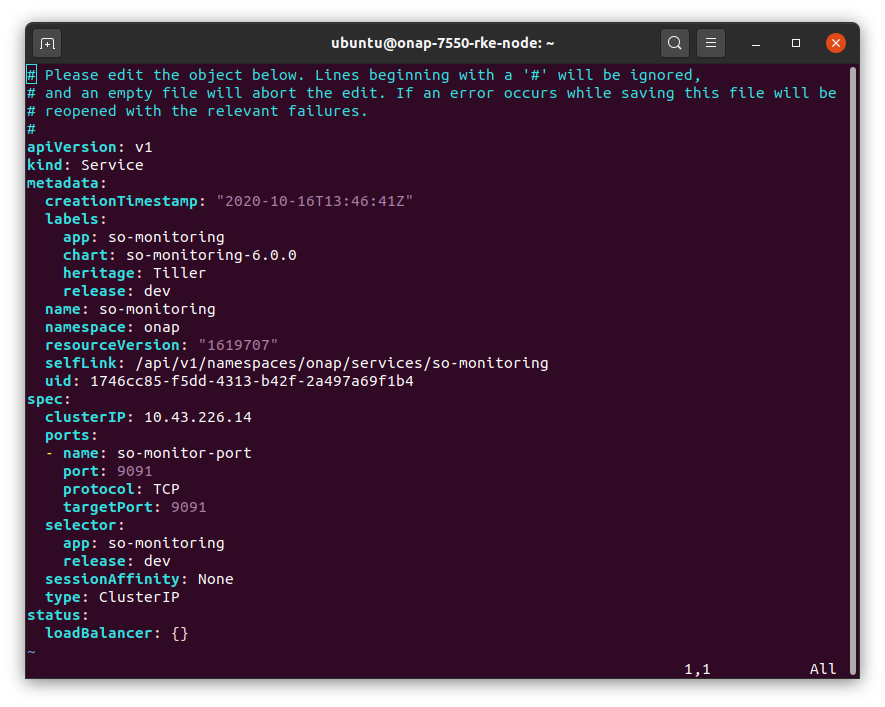Click the clusterIP value '10.43.226.14'
The width and height of the screenshot is (885, 707).
(x=198, y=418)
